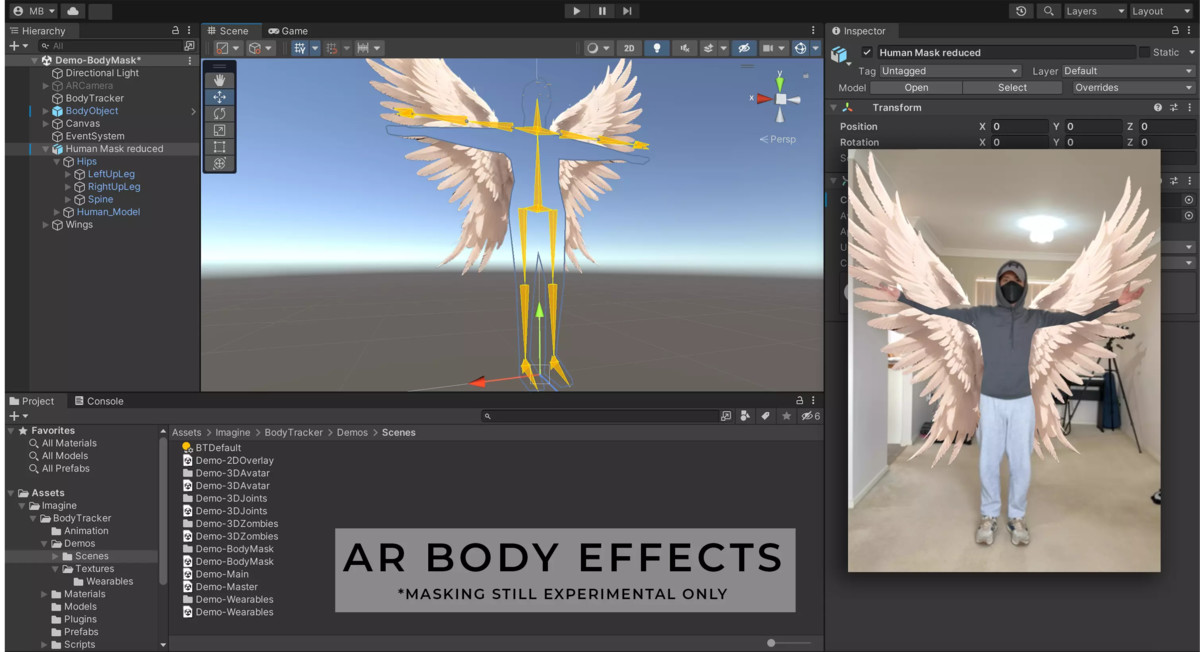The image size is (1200, 652).
Task: Click the scene camera gizmo icon
Action: point(768,47)
